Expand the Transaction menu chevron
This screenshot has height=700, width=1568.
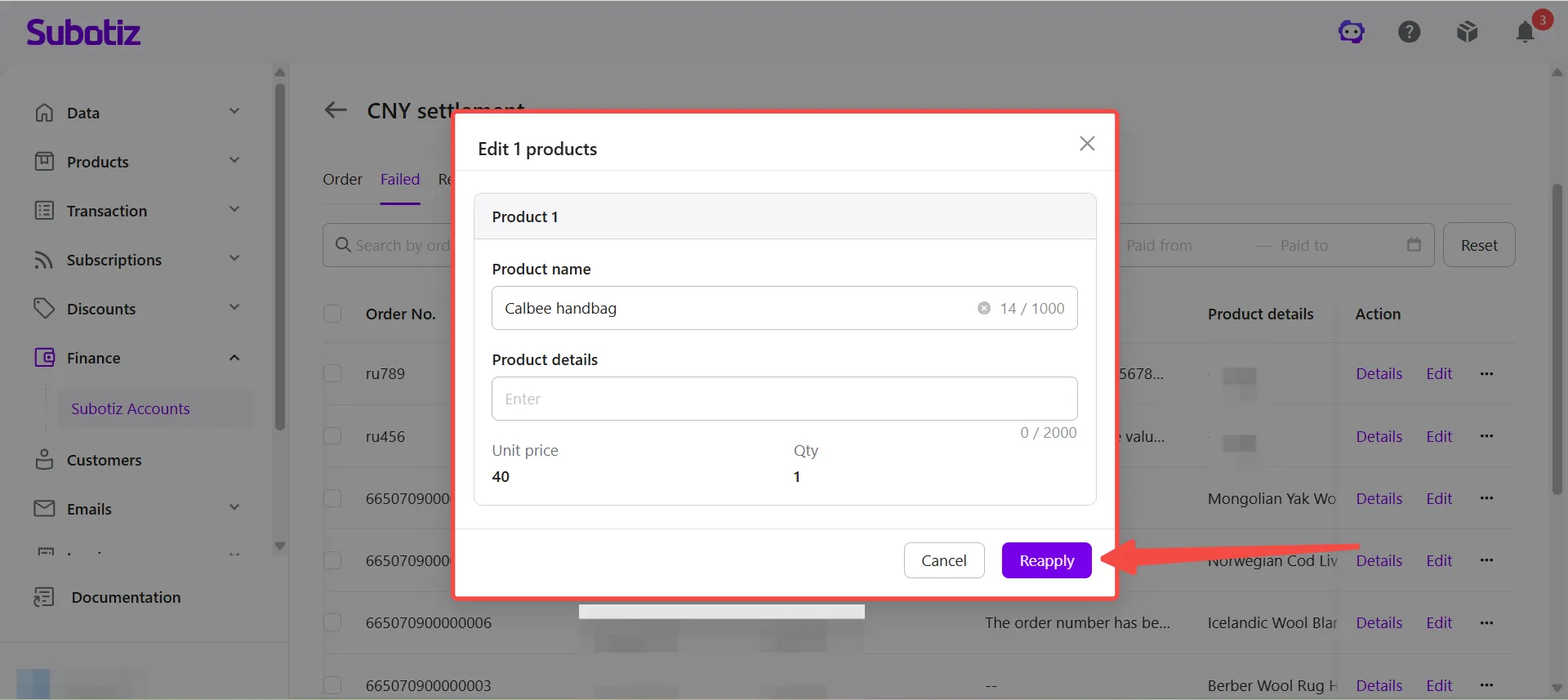click(x=234, y=209)
